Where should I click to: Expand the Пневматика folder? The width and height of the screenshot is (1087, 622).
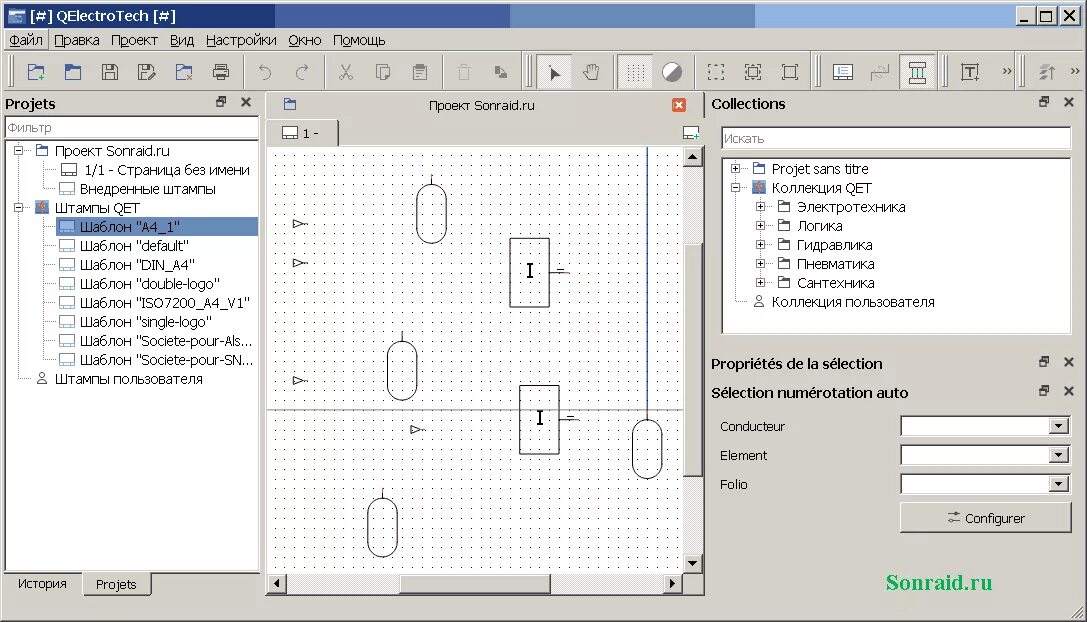point(760,264)
